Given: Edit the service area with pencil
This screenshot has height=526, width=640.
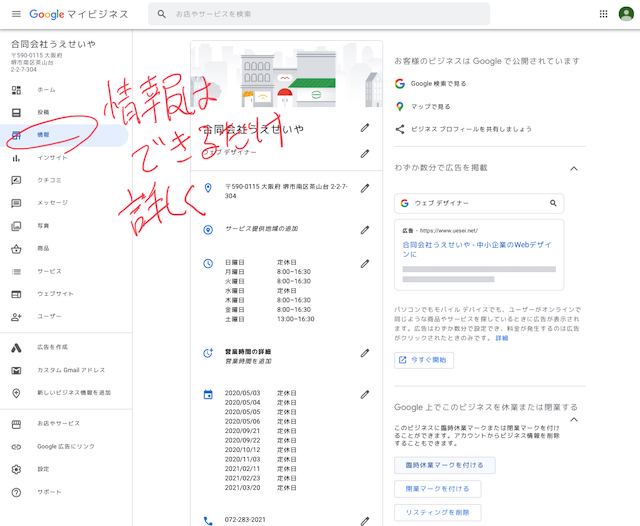Looking at the screenshot, I should [x=365, y=230].
